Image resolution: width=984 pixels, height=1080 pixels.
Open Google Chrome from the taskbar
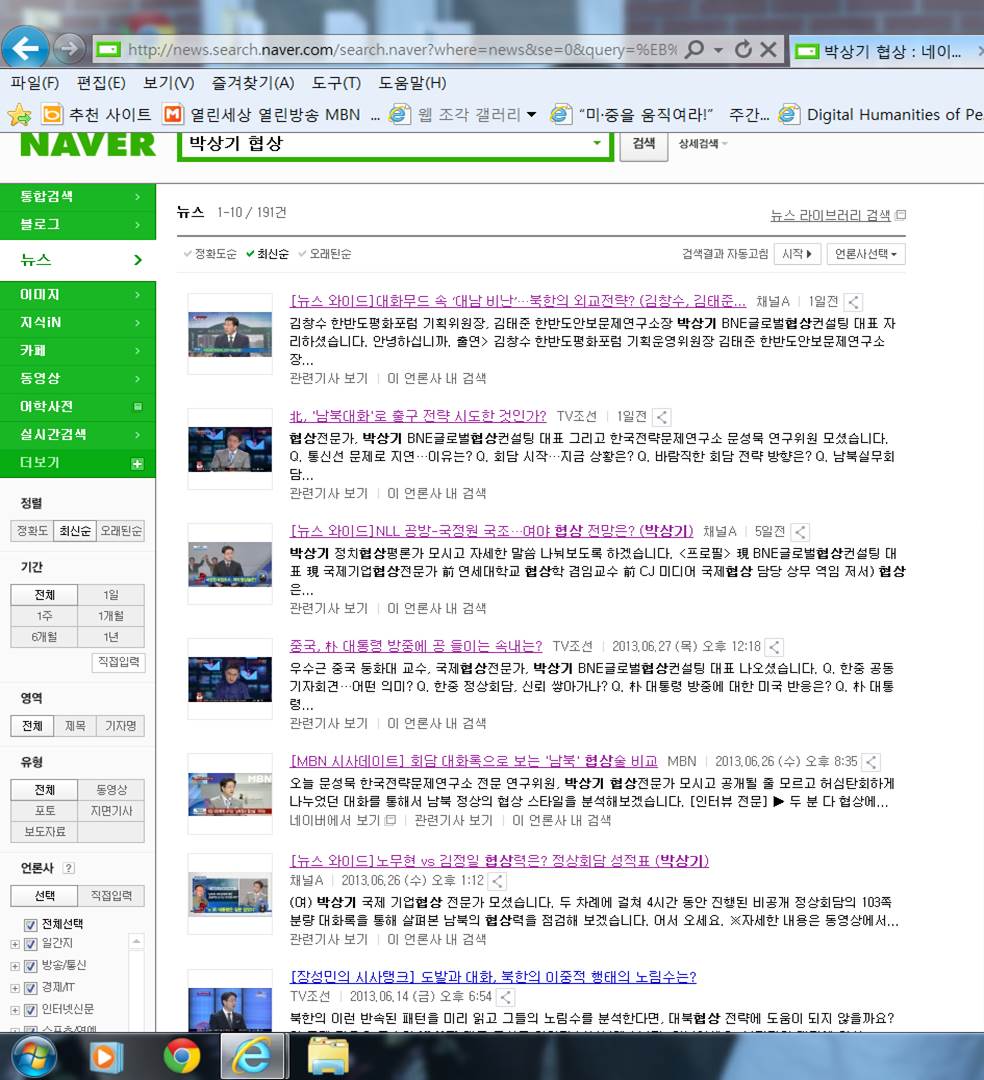[x=181, y=1056]
